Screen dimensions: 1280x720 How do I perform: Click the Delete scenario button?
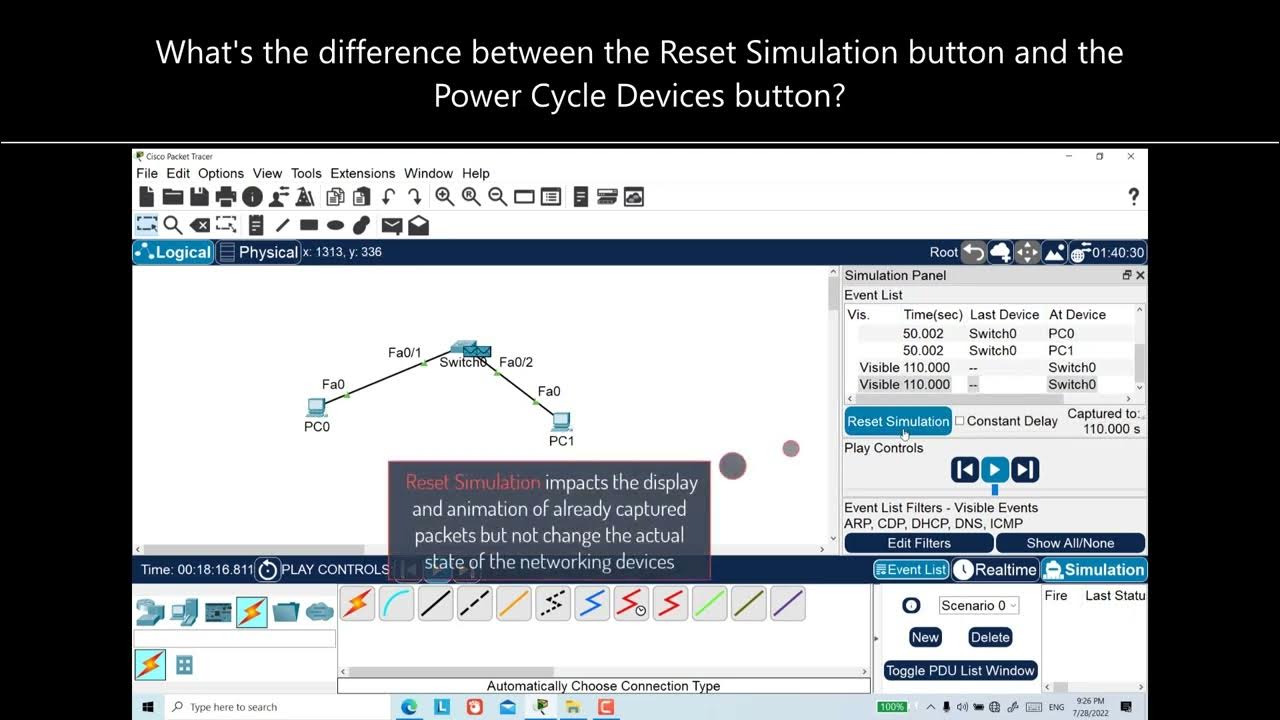click(990, 637)
